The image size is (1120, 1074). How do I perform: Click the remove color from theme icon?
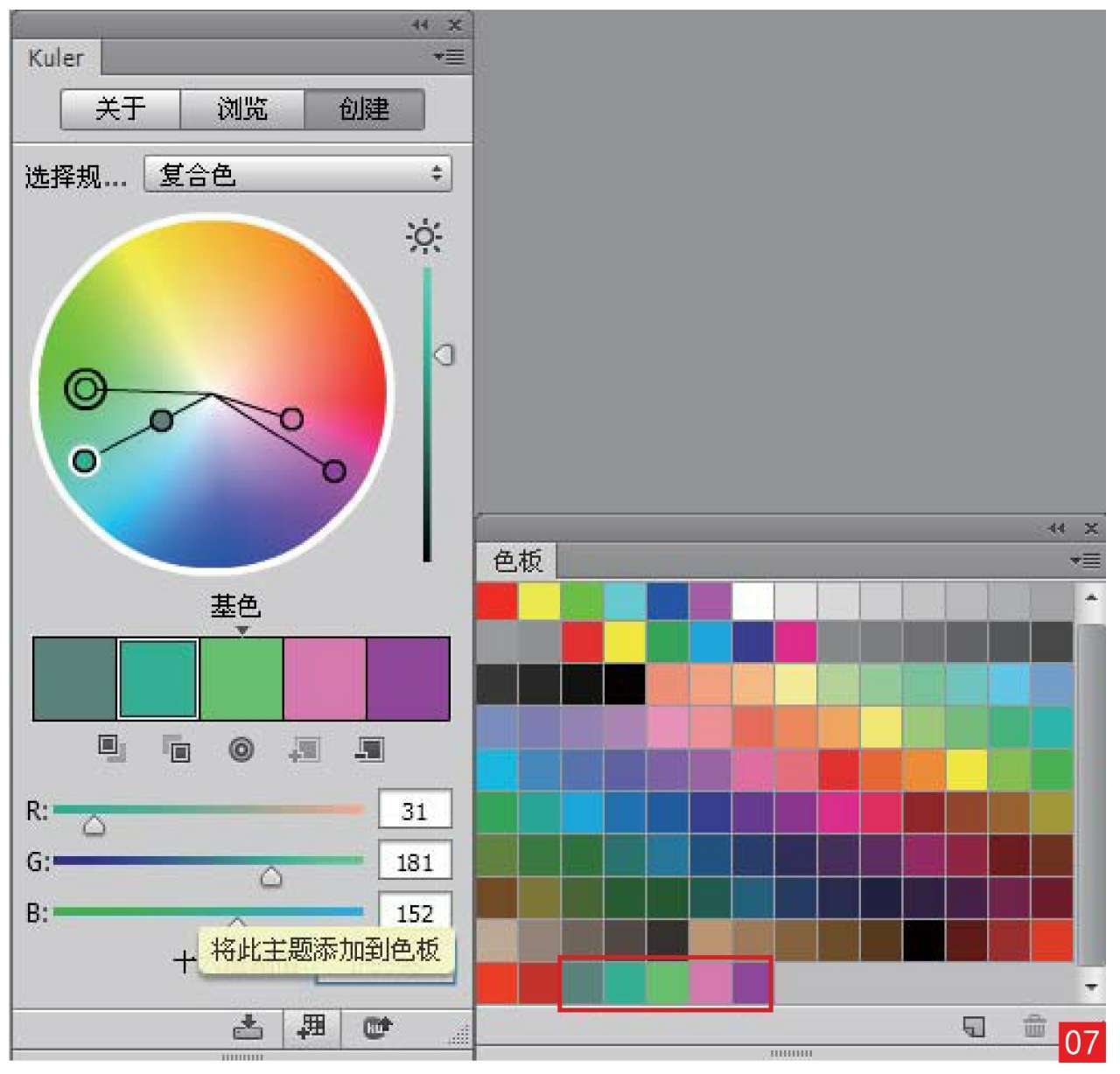pyautogui.click(x=369, y=750)
